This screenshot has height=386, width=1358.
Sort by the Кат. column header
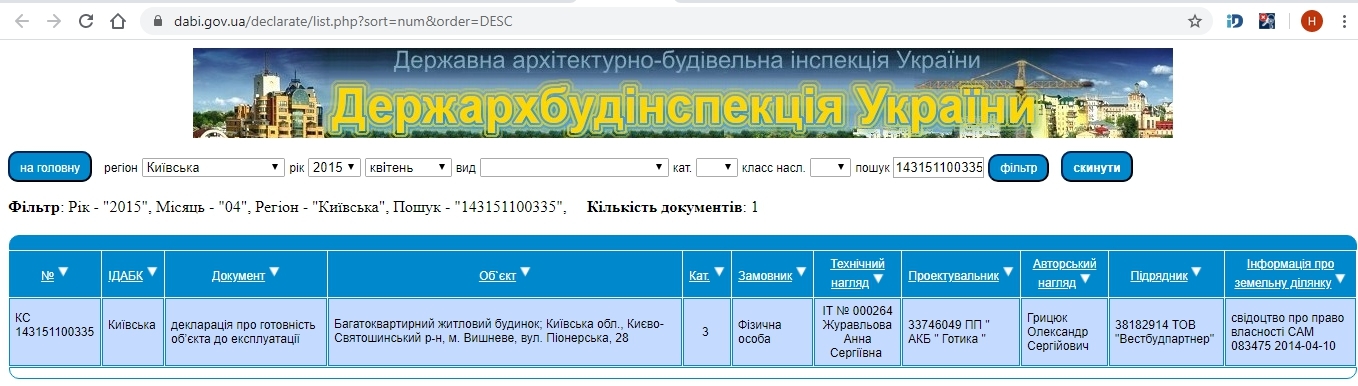[x=700, y=275]
